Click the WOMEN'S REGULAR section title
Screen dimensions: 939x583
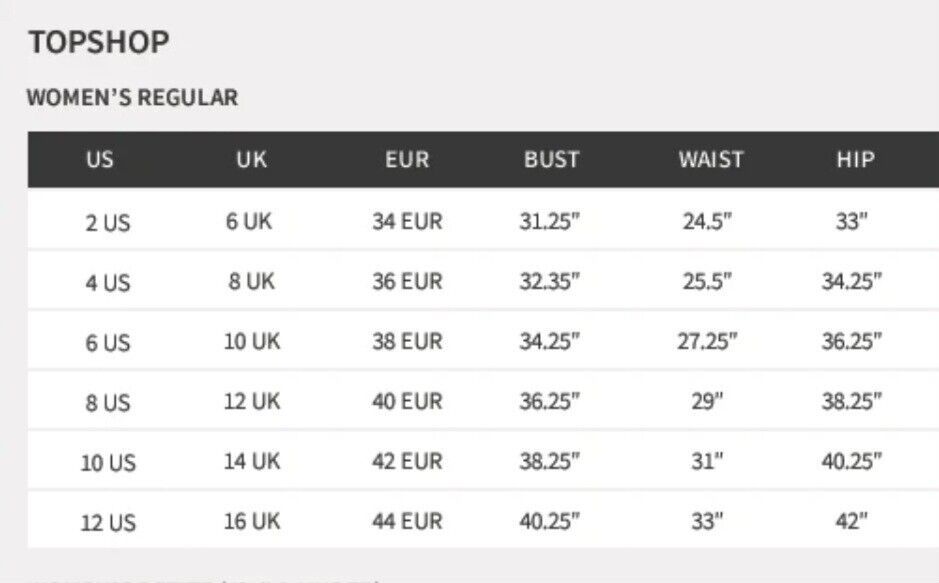click(x=132, y=98)
